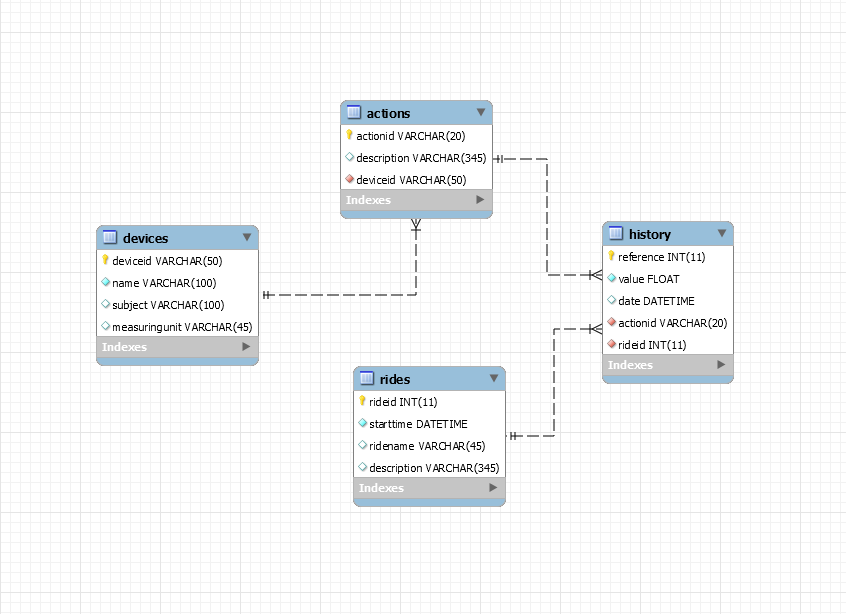Click the key icon next to deviceid in devices
The height and width of the screenshot is (614, 846).
click(x=107, y=260)
